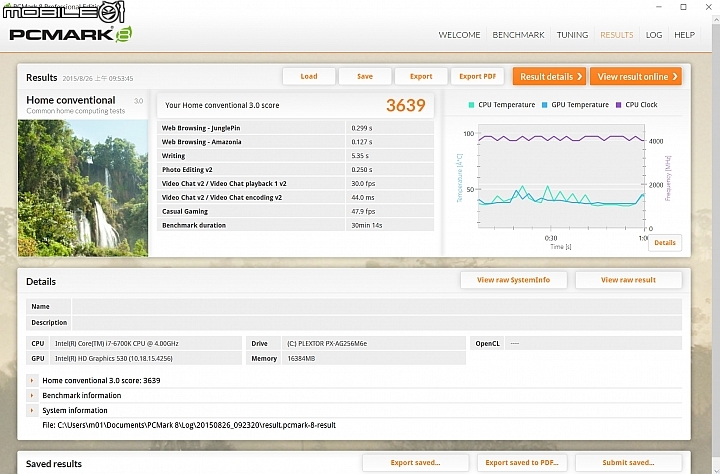Open the TUNING tab
720x474 pixels.
[x=572, y=35]
